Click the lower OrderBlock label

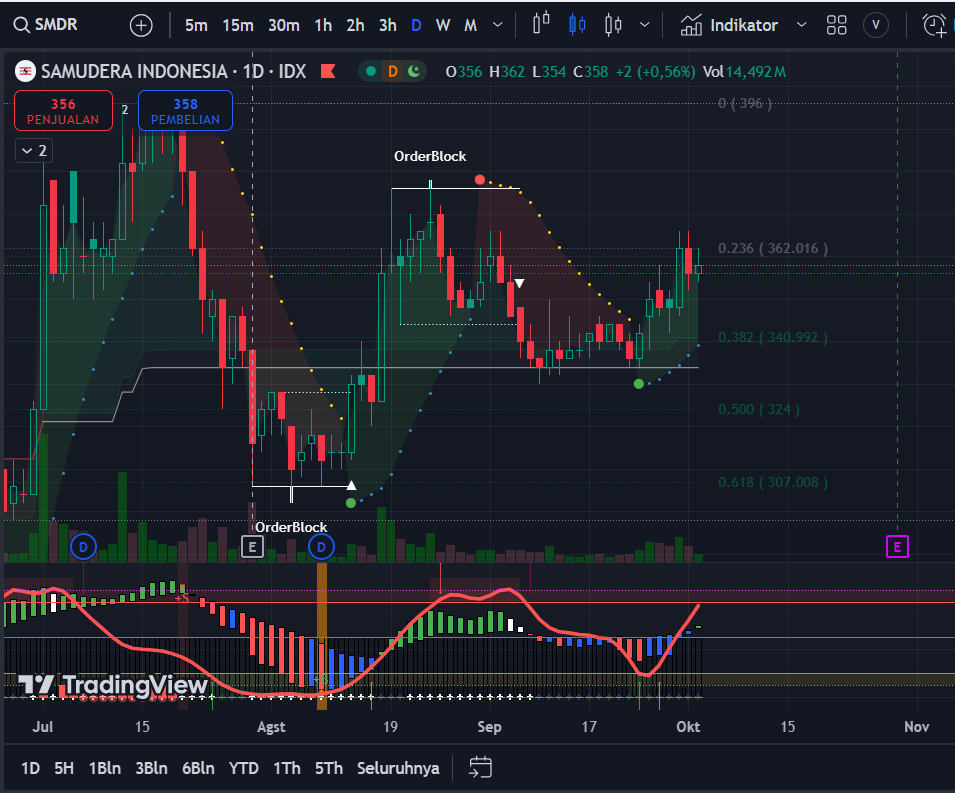[x=291, y=527]
